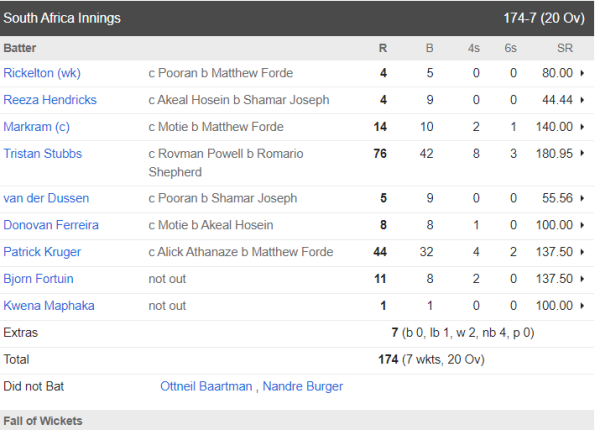Click Patrick Kruger batter name
Viewport: 600px width, 430px height.
tap(41, 252)
